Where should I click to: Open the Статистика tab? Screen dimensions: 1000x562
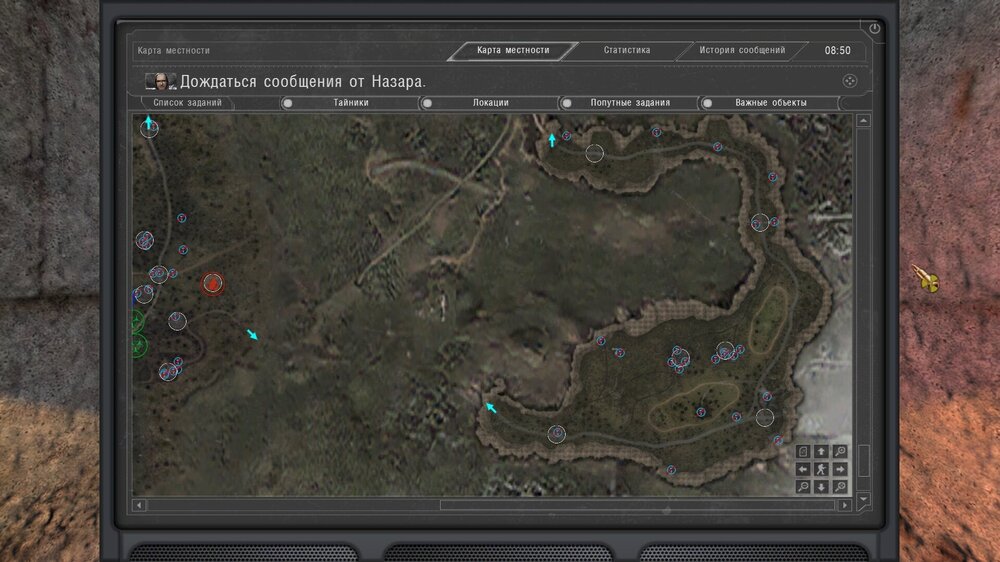coord(627,50)
